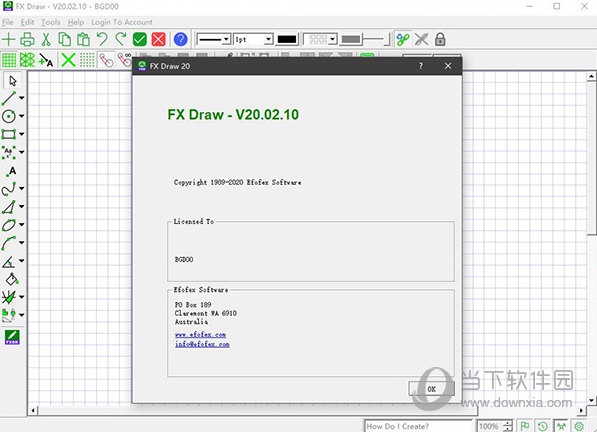
Task: Toggle the padlock lock icon
Action: 440,39
